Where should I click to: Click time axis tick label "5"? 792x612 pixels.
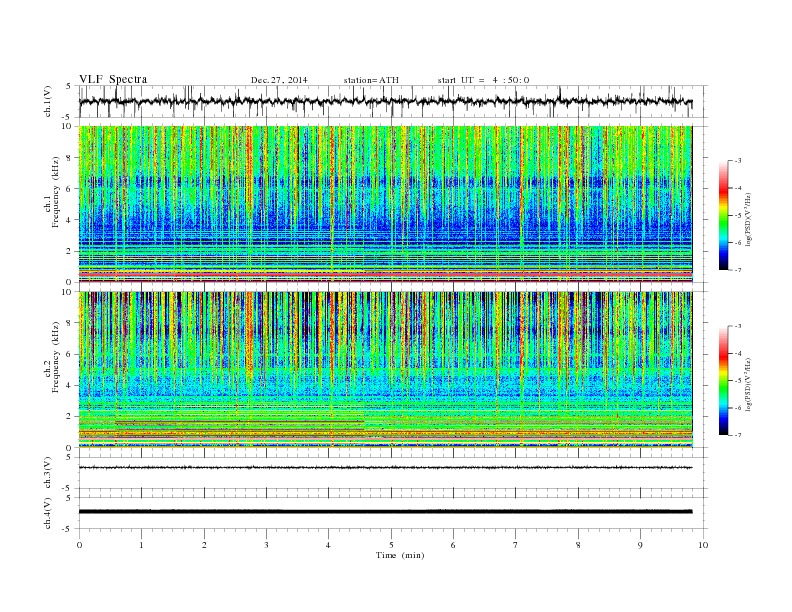click(x=391, y=545)
